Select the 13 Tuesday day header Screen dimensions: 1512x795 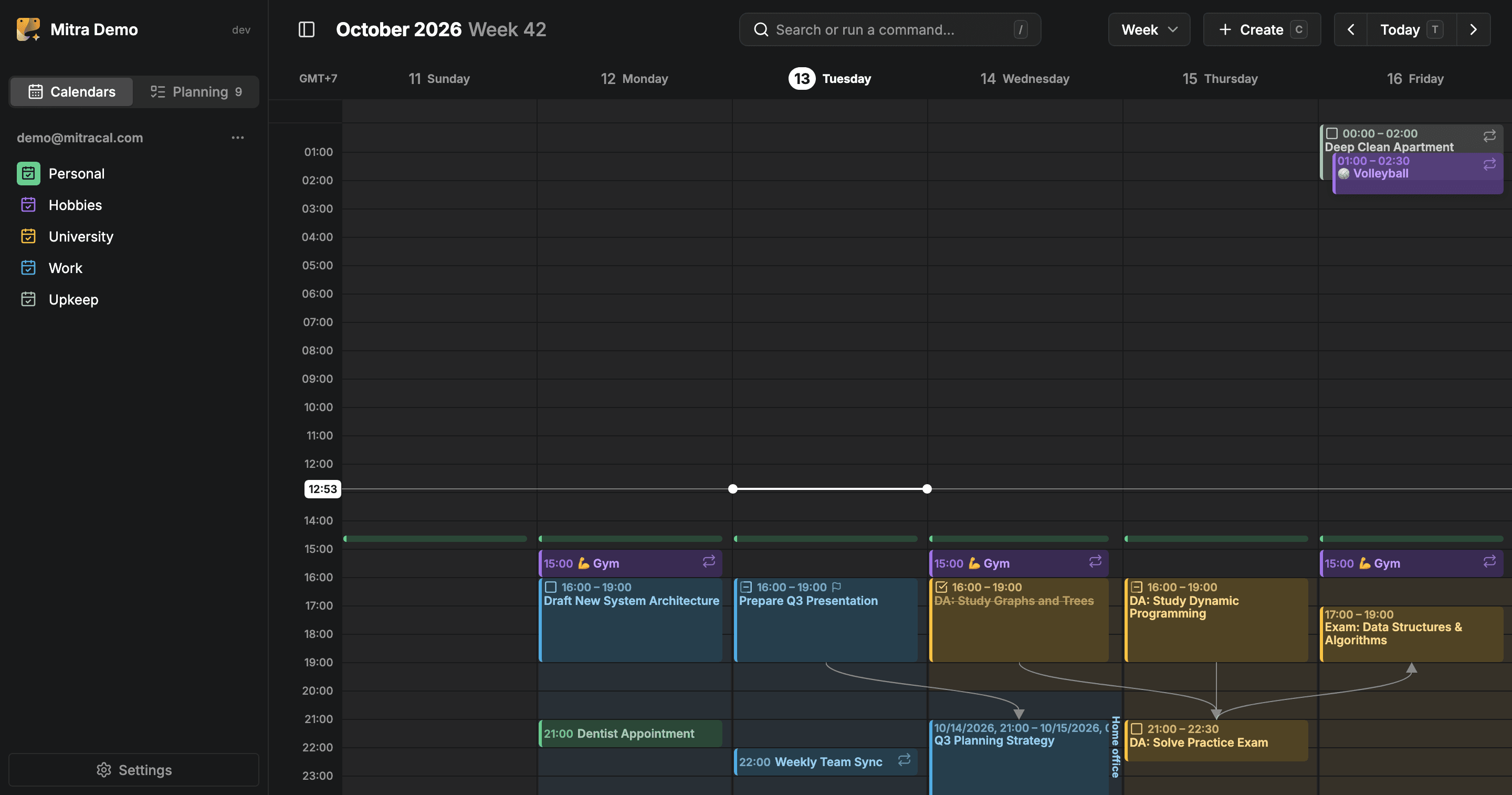[x=829, y=79]
